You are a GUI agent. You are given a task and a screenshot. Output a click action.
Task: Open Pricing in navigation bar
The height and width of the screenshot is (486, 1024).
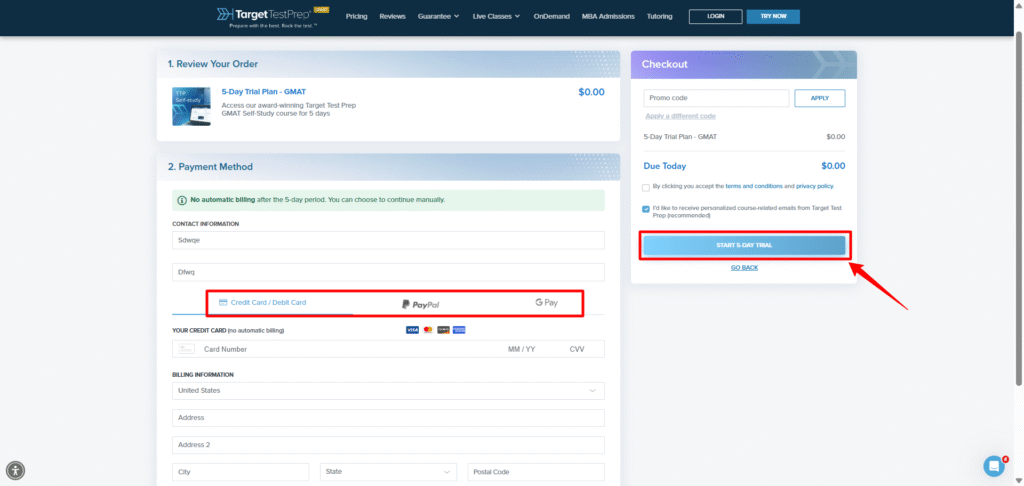[357, 16]
